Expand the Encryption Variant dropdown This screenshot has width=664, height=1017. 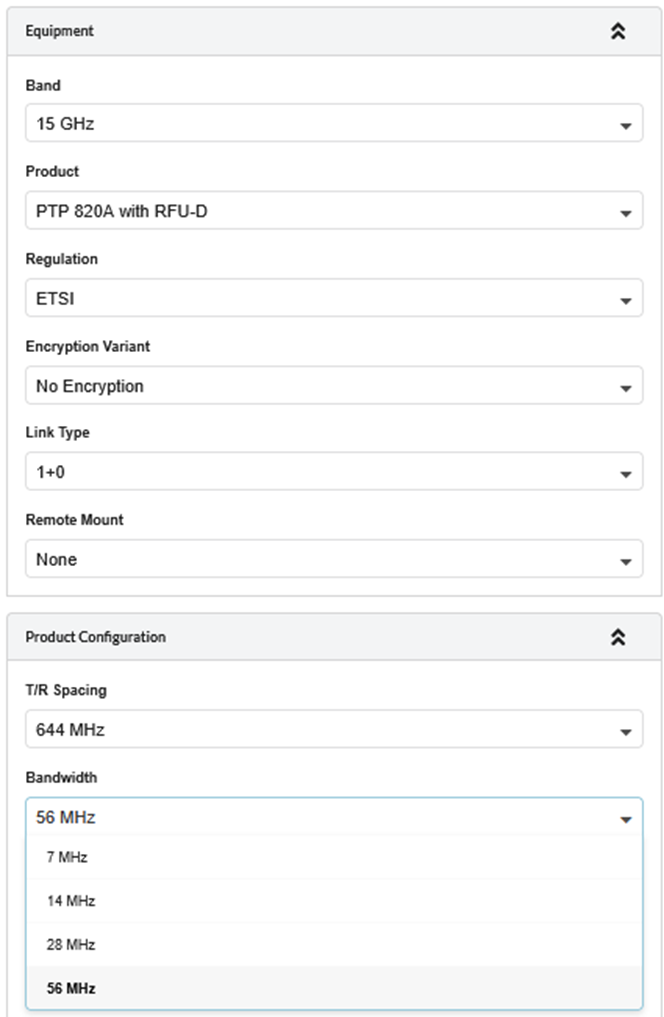tap(320, 386)
